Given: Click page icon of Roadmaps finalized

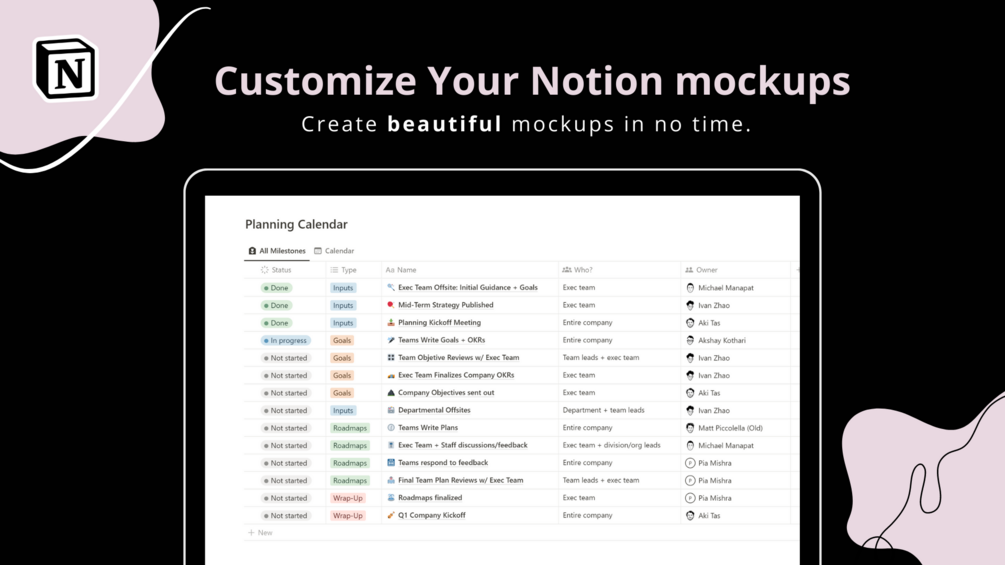Looking at the screenshot, I should [391, 498].
